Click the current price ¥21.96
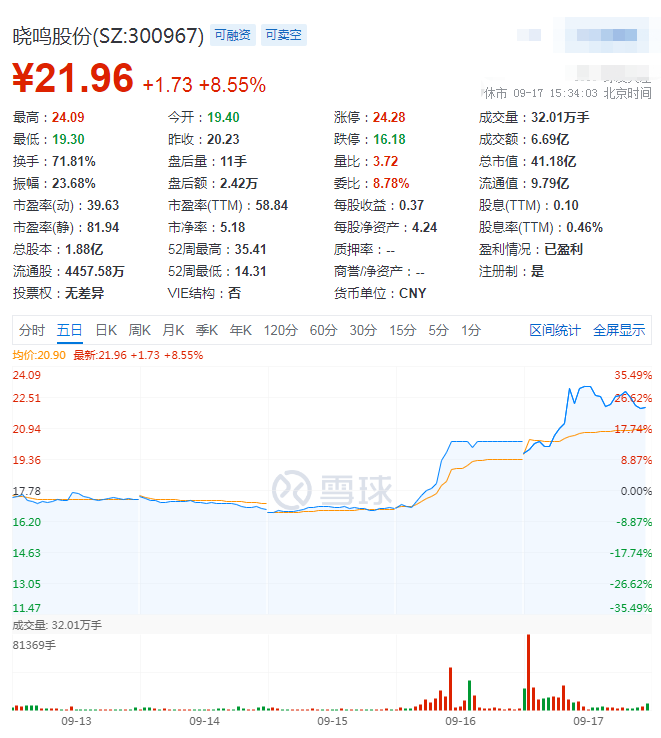The width and height of the screenshot is (661, 738). [73, 78]
